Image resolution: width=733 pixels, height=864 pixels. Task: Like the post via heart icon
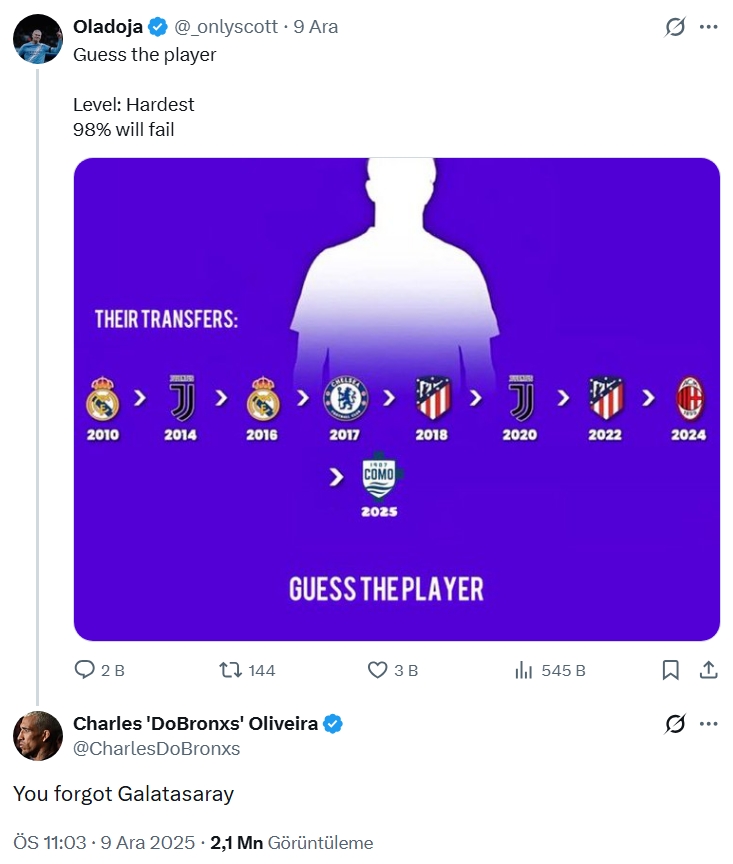pos(378,670)
